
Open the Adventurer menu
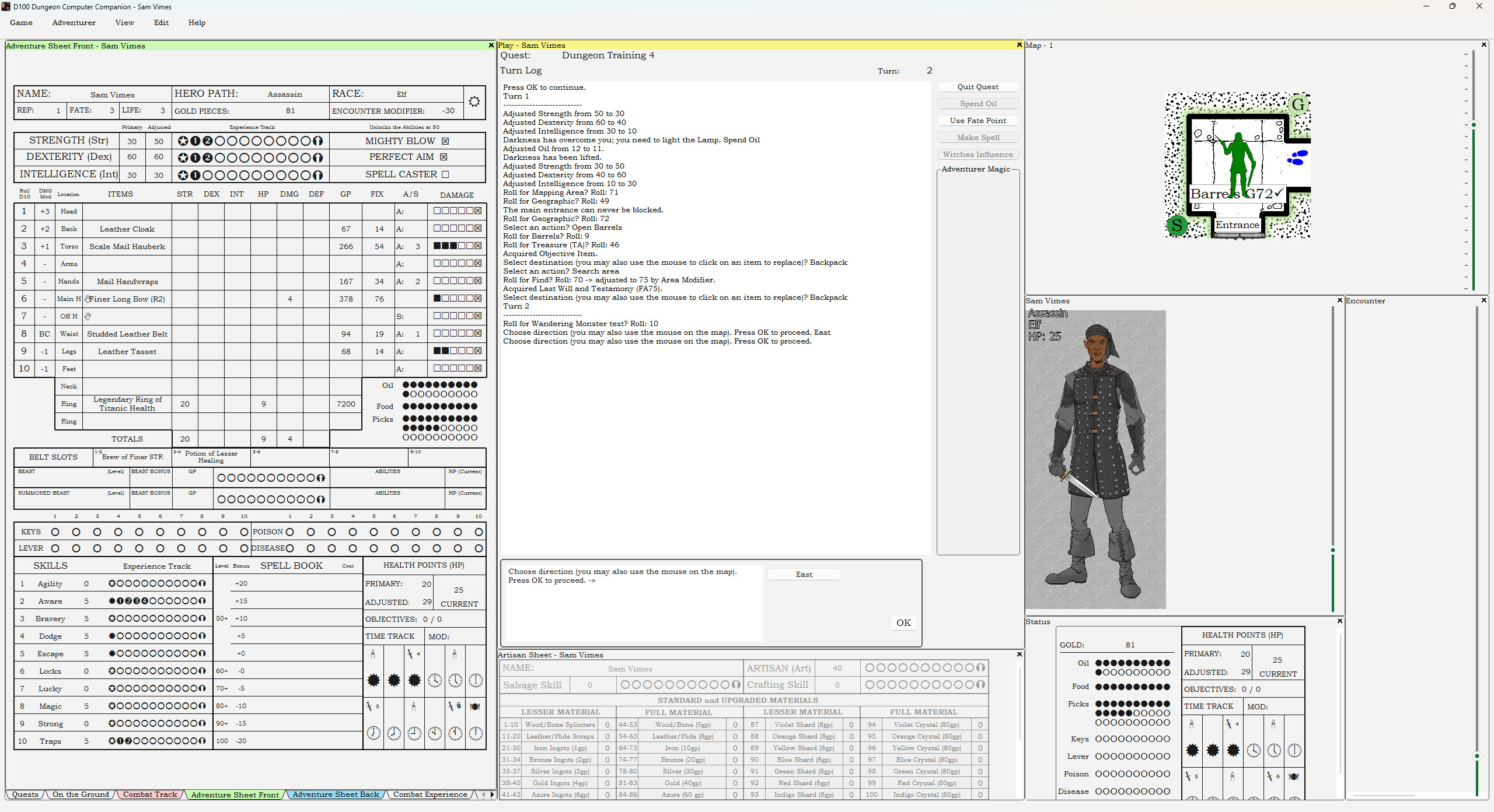pyautogui.click(x=74, y=23)
